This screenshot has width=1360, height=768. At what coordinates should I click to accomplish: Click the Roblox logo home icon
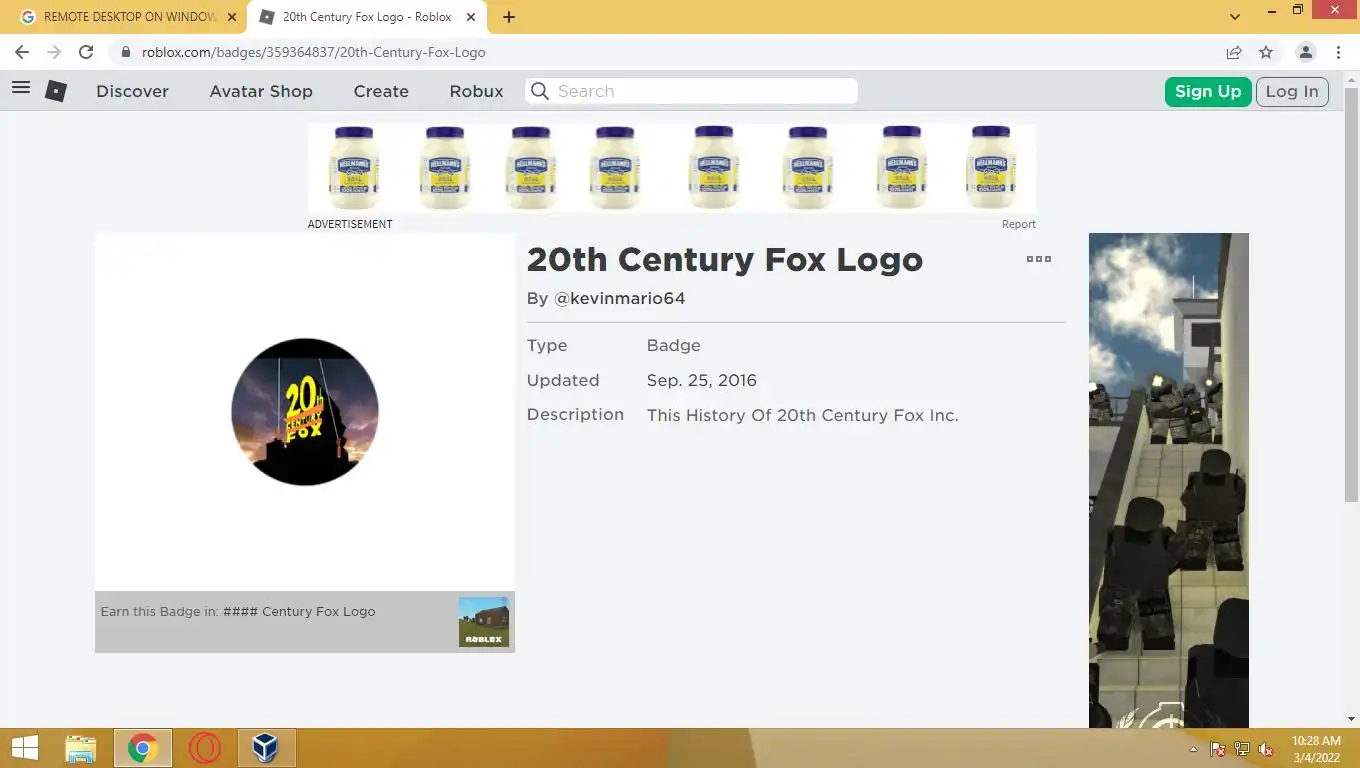56,91
